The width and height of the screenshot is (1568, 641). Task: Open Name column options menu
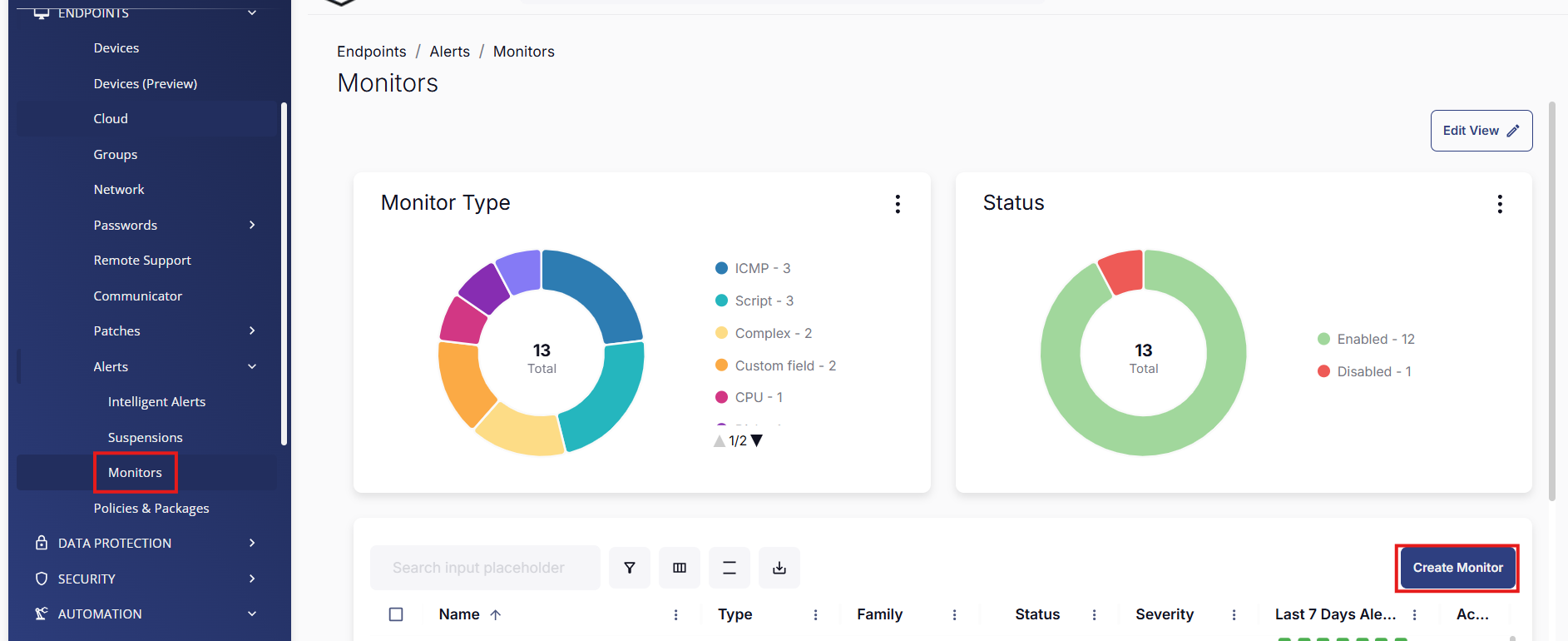point(675,614)
